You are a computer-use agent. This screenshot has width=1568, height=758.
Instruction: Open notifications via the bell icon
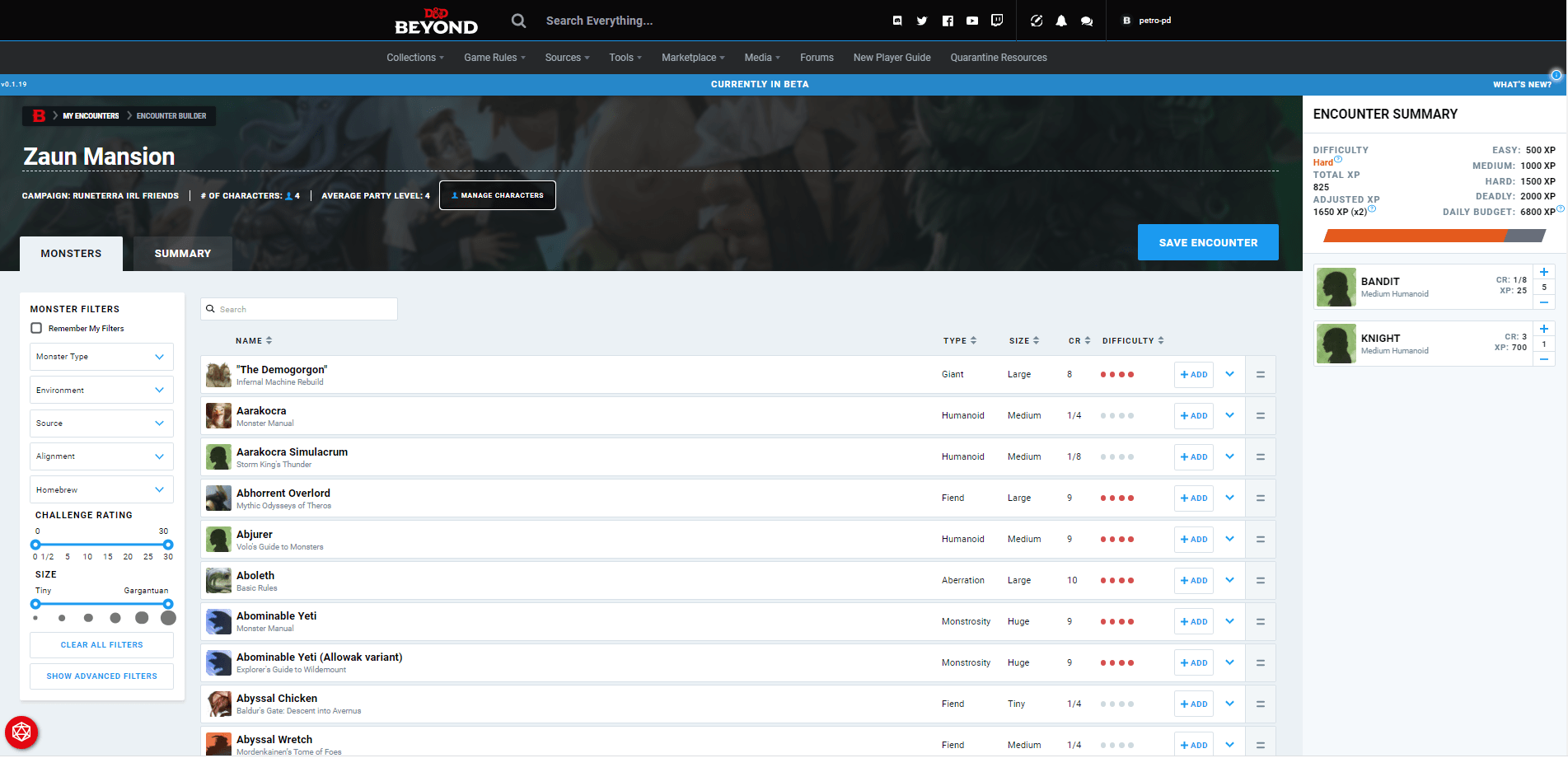click(1061, 21)
